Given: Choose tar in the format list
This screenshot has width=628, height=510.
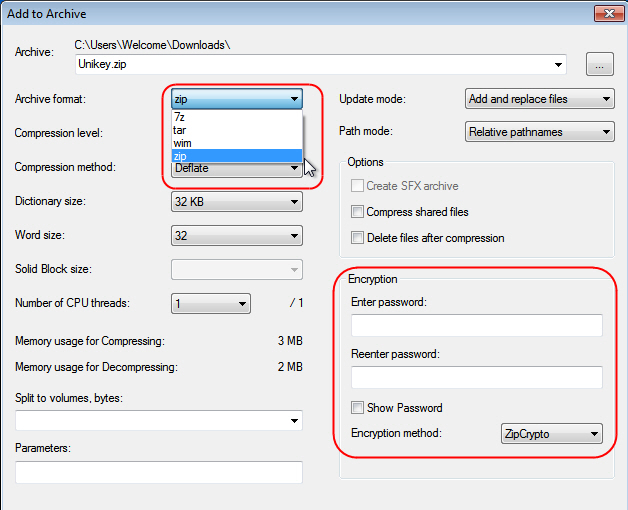Looking at the screenshot, I should click(x=236, y=130).
